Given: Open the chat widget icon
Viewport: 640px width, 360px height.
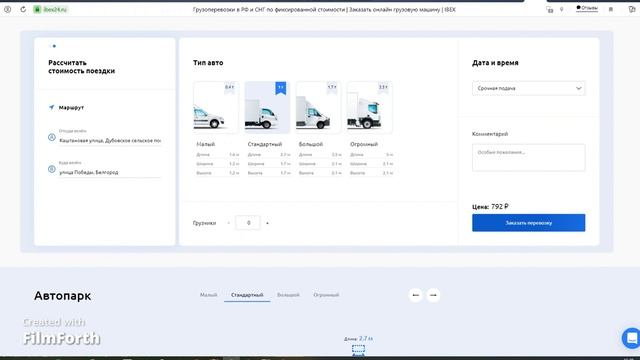Looking at the screenshot, I should click(631, 338).
